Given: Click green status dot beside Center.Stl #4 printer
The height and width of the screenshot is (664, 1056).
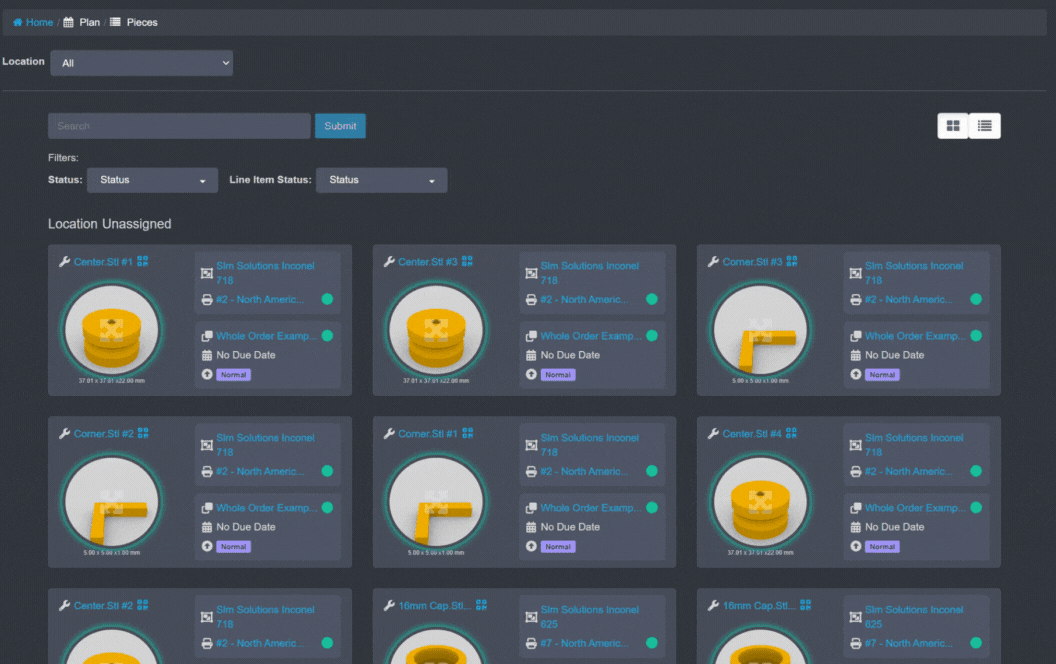Looking at the screenshot, I should click(x=976, y=471).
